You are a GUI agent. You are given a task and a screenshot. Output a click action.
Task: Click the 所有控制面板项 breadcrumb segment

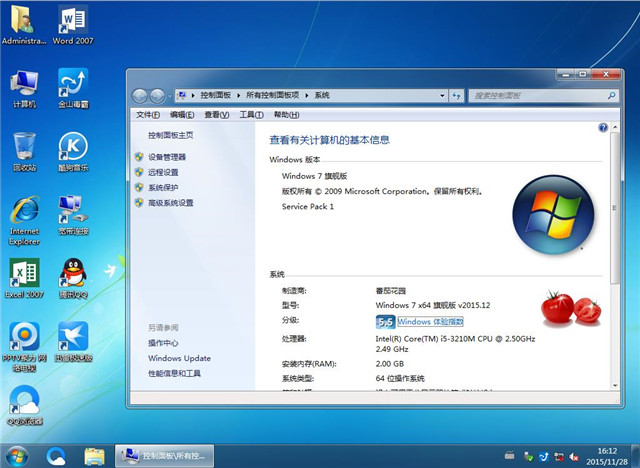click(x=272, y=95)
